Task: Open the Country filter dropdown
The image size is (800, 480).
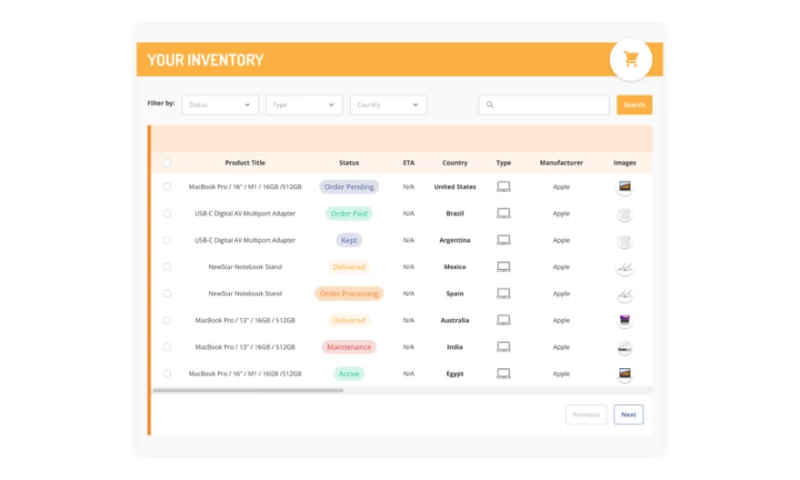Action: (388, 105)
